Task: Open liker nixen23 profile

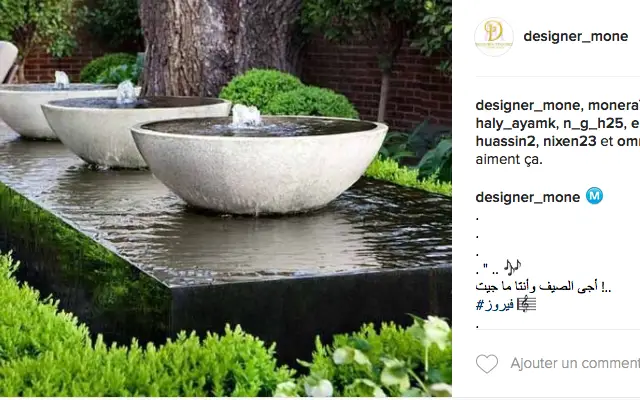Action: [x=569, y=141]
